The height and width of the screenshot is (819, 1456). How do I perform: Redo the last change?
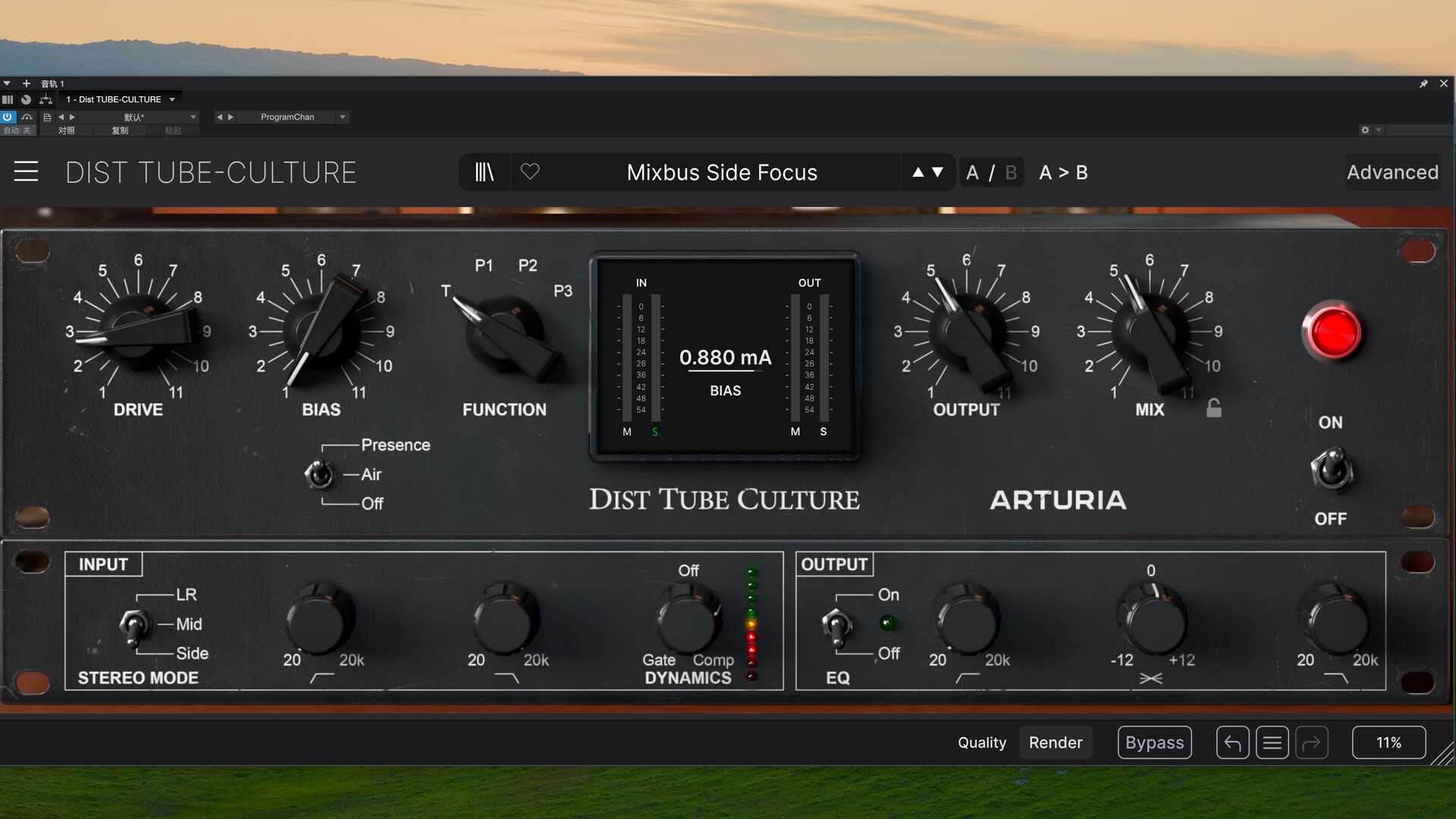(x=1311, y=742)
